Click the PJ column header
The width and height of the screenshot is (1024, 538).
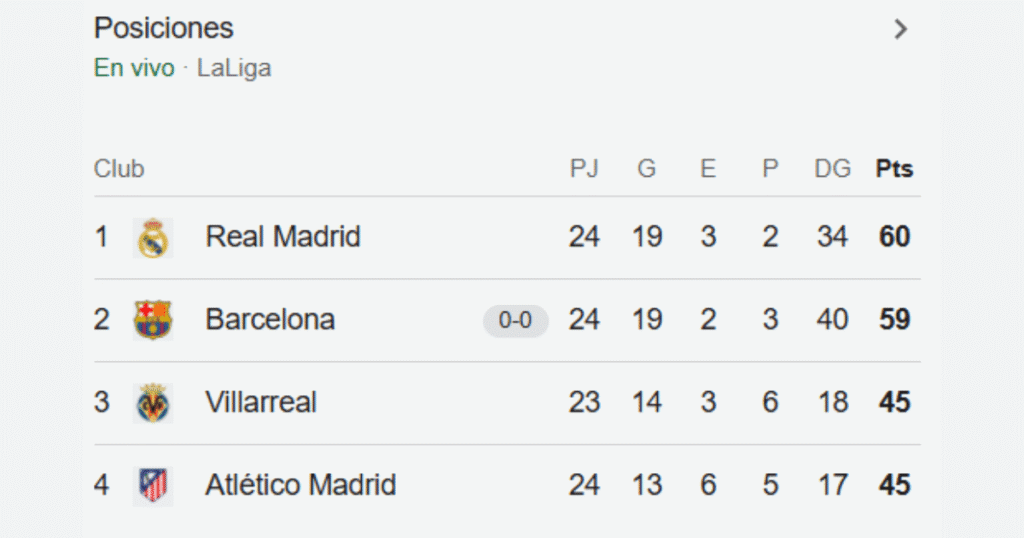point(584,169)
